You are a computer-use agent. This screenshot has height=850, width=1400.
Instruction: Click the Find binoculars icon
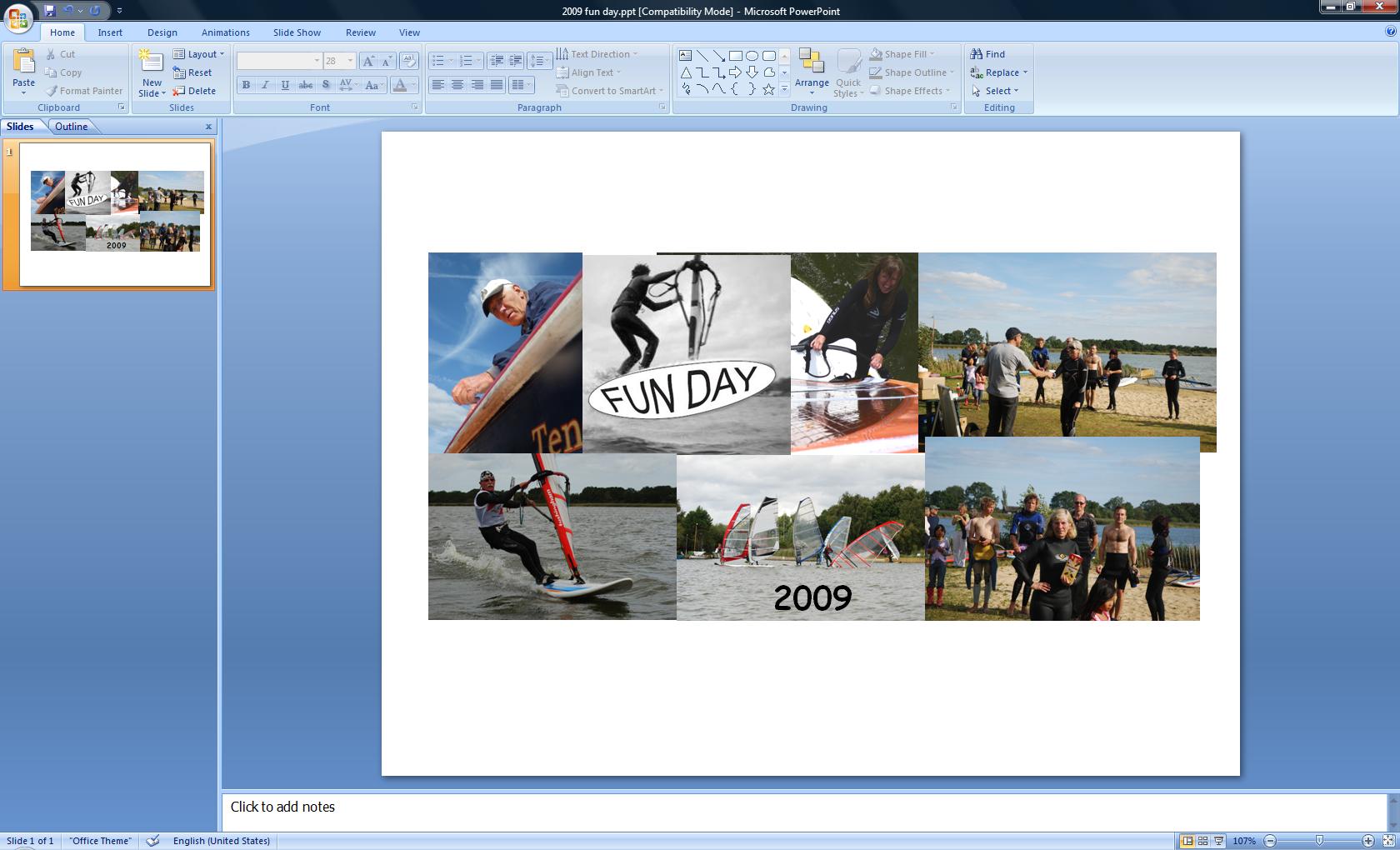(977, 54)
